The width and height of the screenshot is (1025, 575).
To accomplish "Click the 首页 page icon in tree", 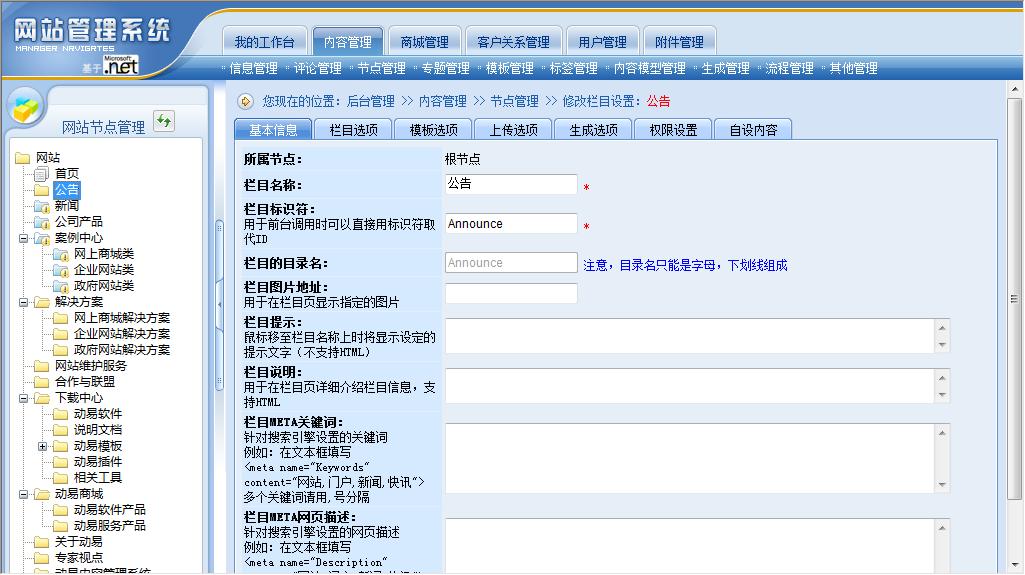I will click(41, 174).
